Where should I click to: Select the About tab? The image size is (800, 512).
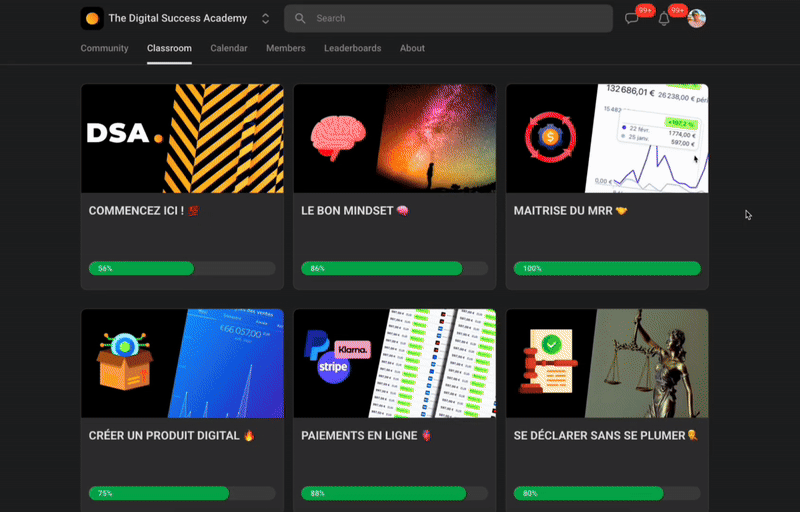pyautogui.click(x=412, y=48)
